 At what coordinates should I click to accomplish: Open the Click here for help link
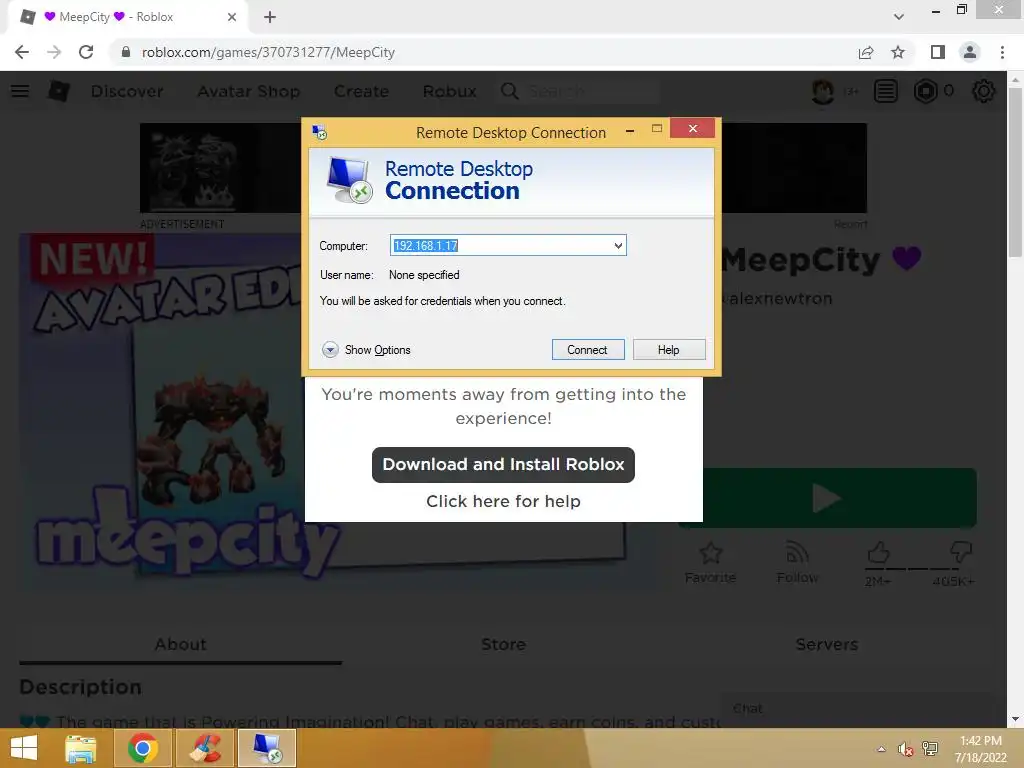(503, 501)
